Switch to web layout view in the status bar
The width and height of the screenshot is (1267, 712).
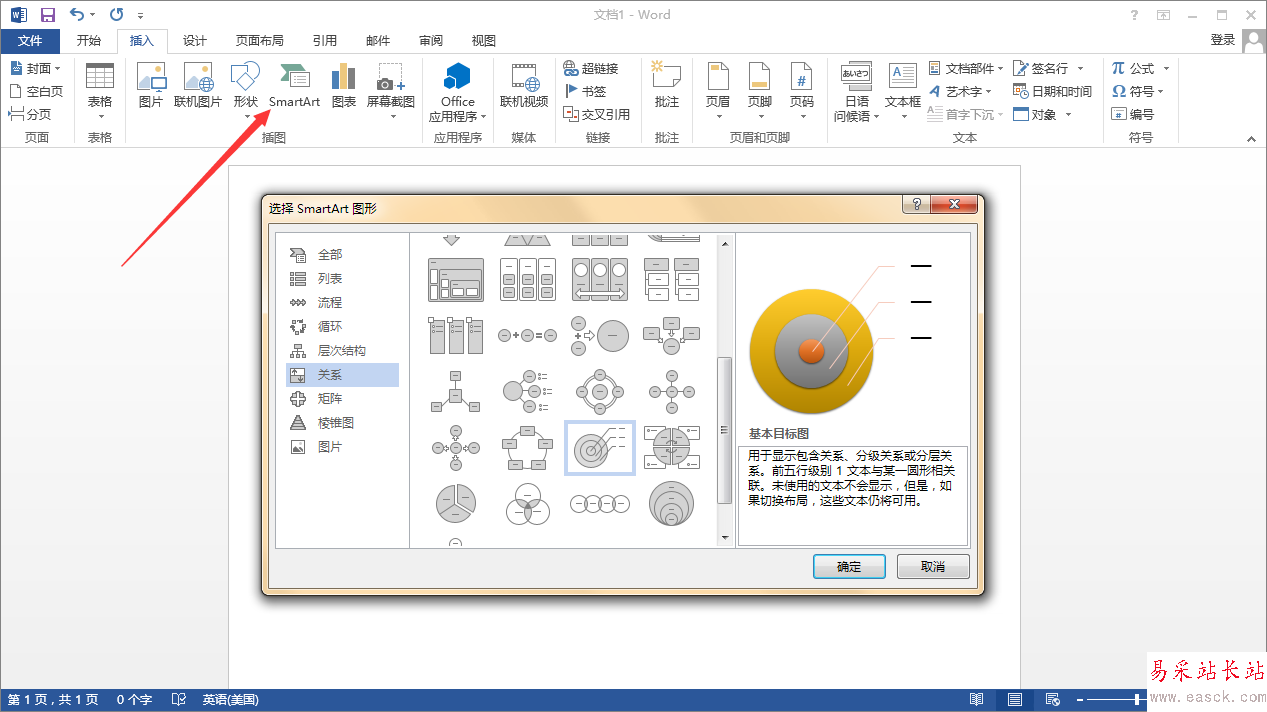click(1052, 700)
